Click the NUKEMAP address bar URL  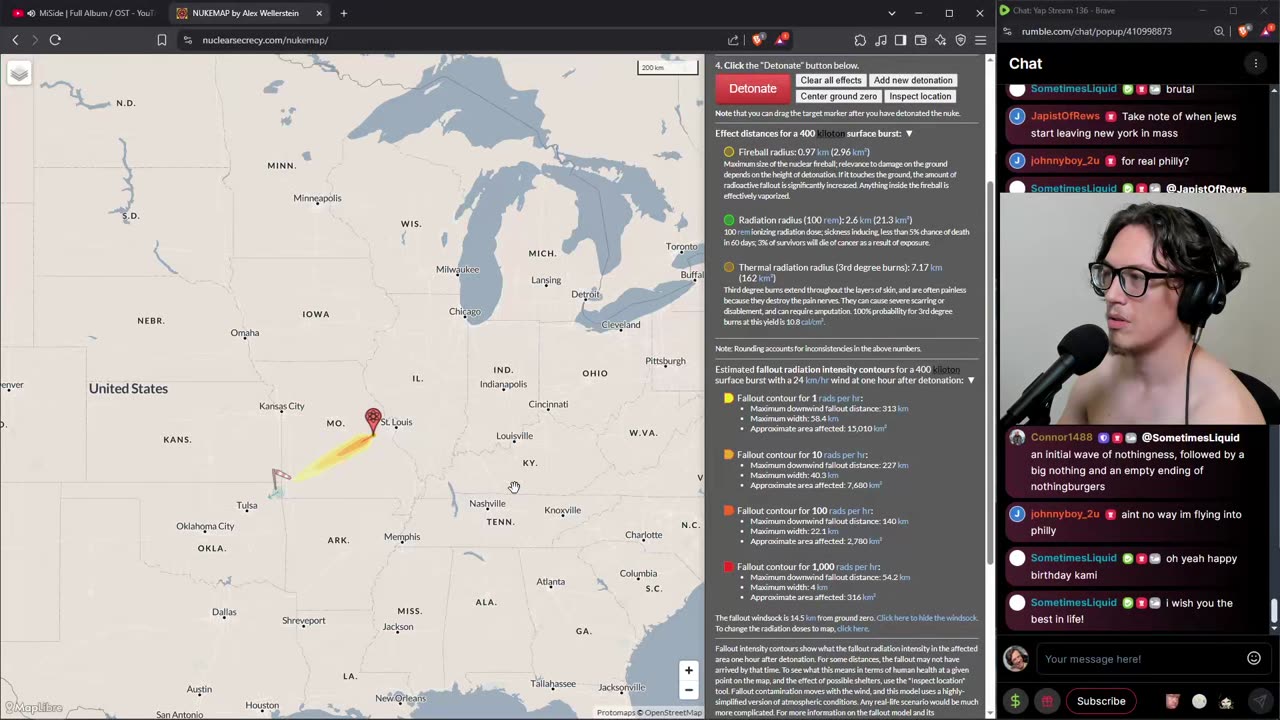[x=265, y=40]
